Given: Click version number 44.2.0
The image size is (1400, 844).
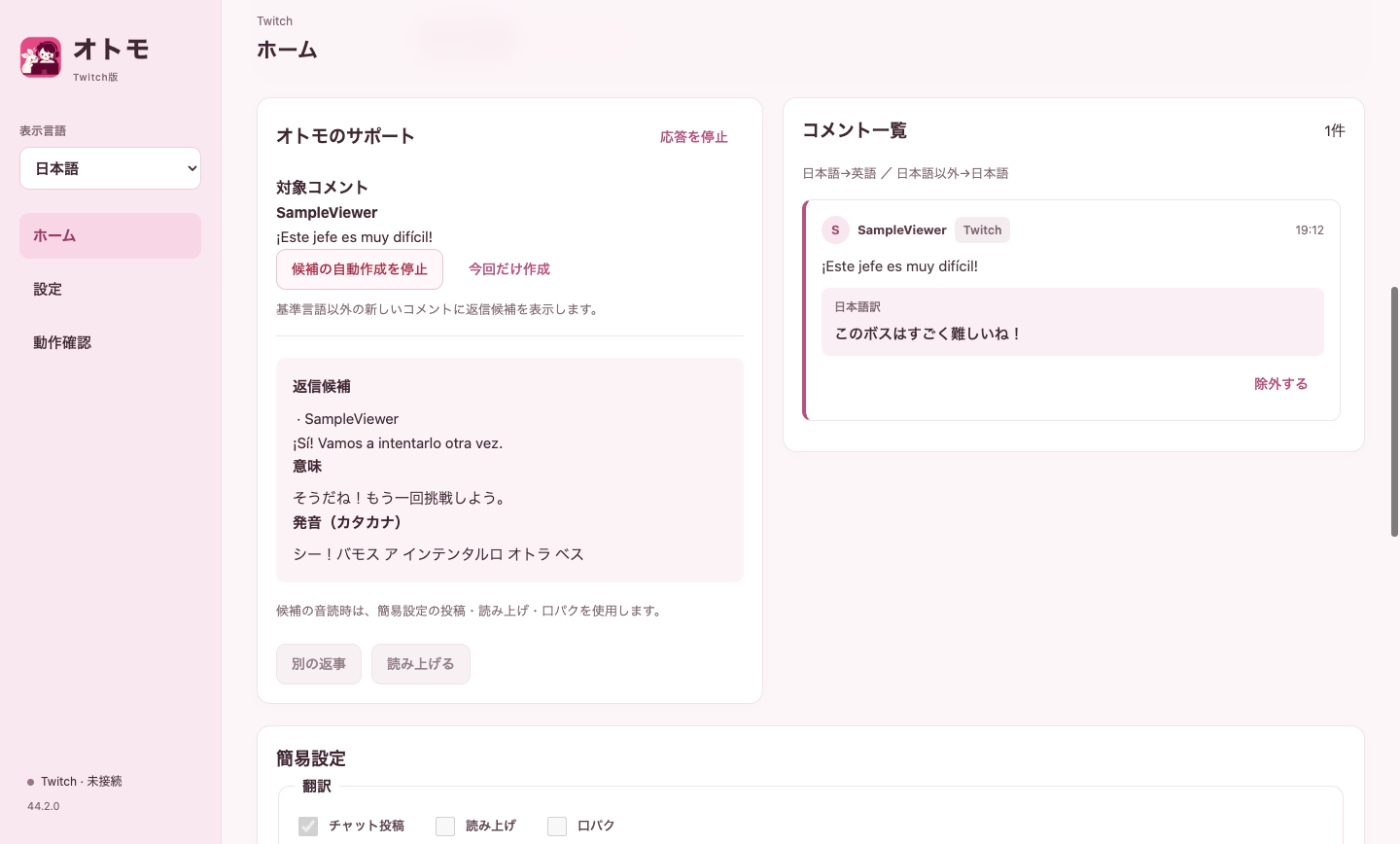Looking at the screenshot, I should coord(44,806).
